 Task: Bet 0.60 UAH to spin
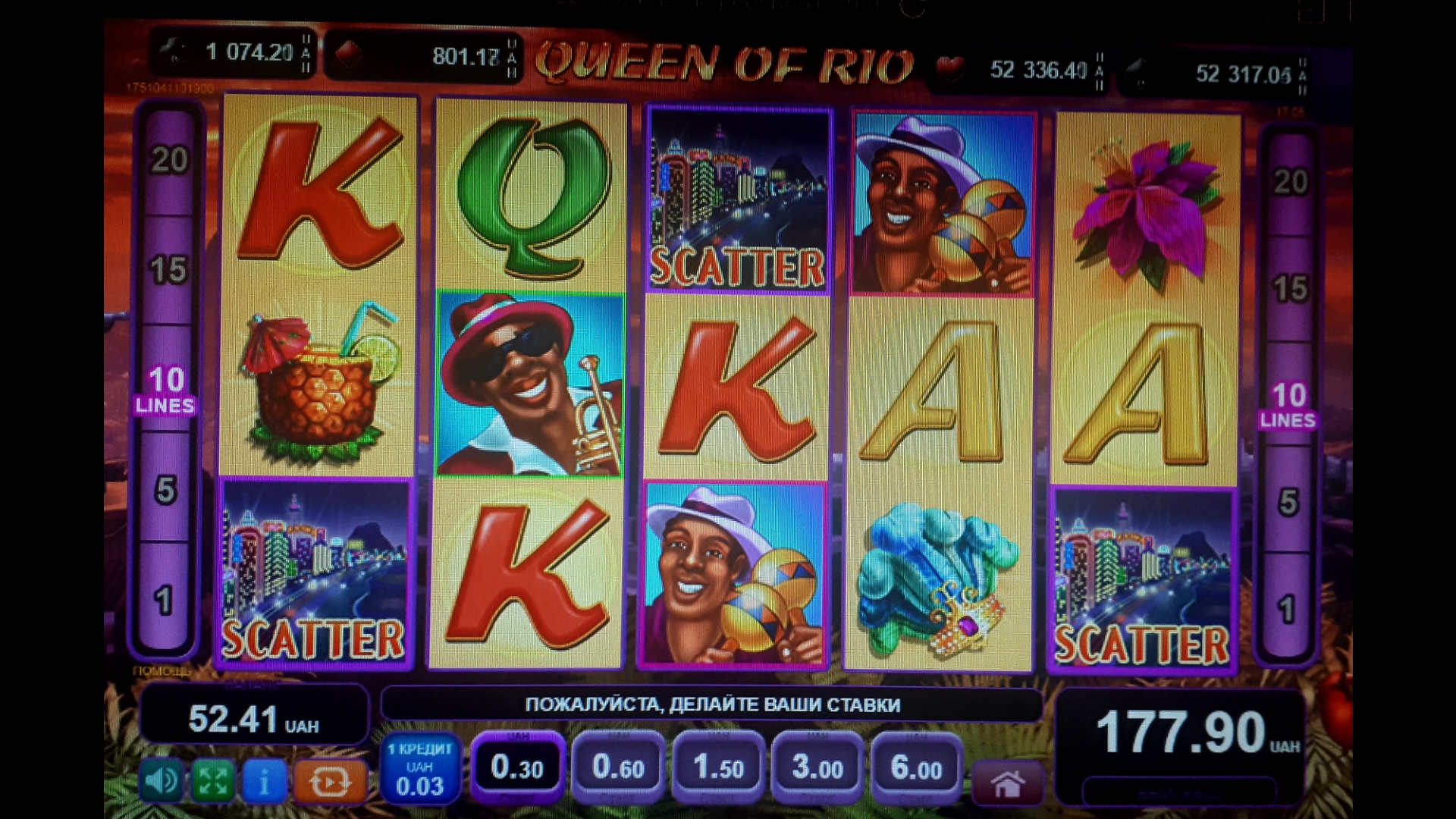618,767
